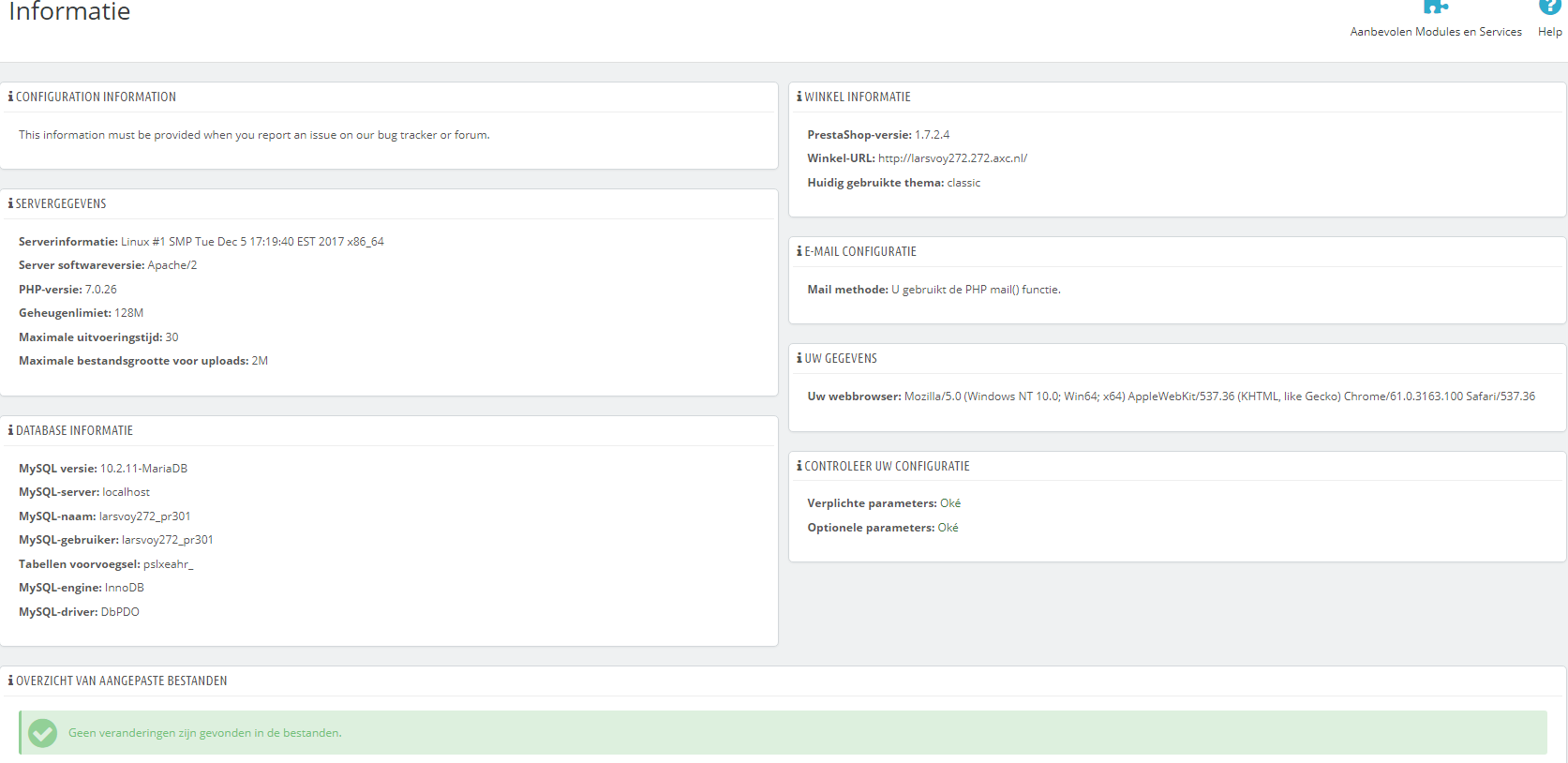The image size is (1568, 763).
Task: Click the Controleer Uw Configuratie heading
Action: (x=887, y=466)
